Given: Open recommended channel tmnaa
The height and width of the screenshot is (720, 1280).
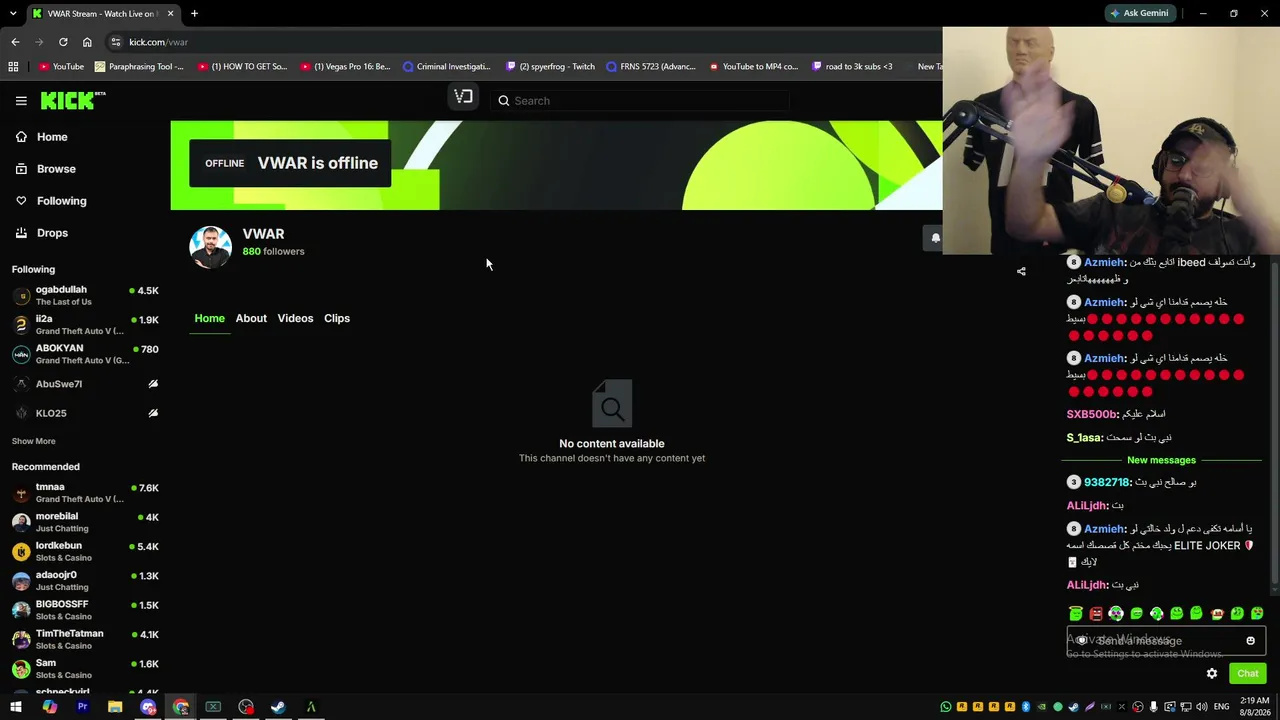Looking at the screenshot, I should pos(86,493).
